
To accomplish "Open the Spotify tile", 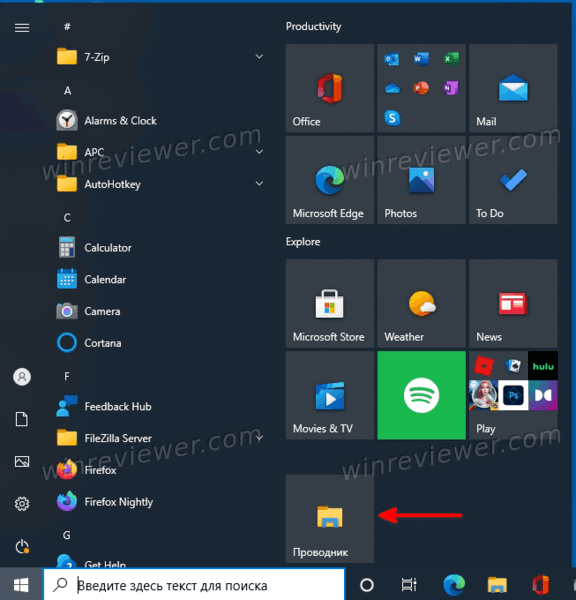I will coord(421,395).
